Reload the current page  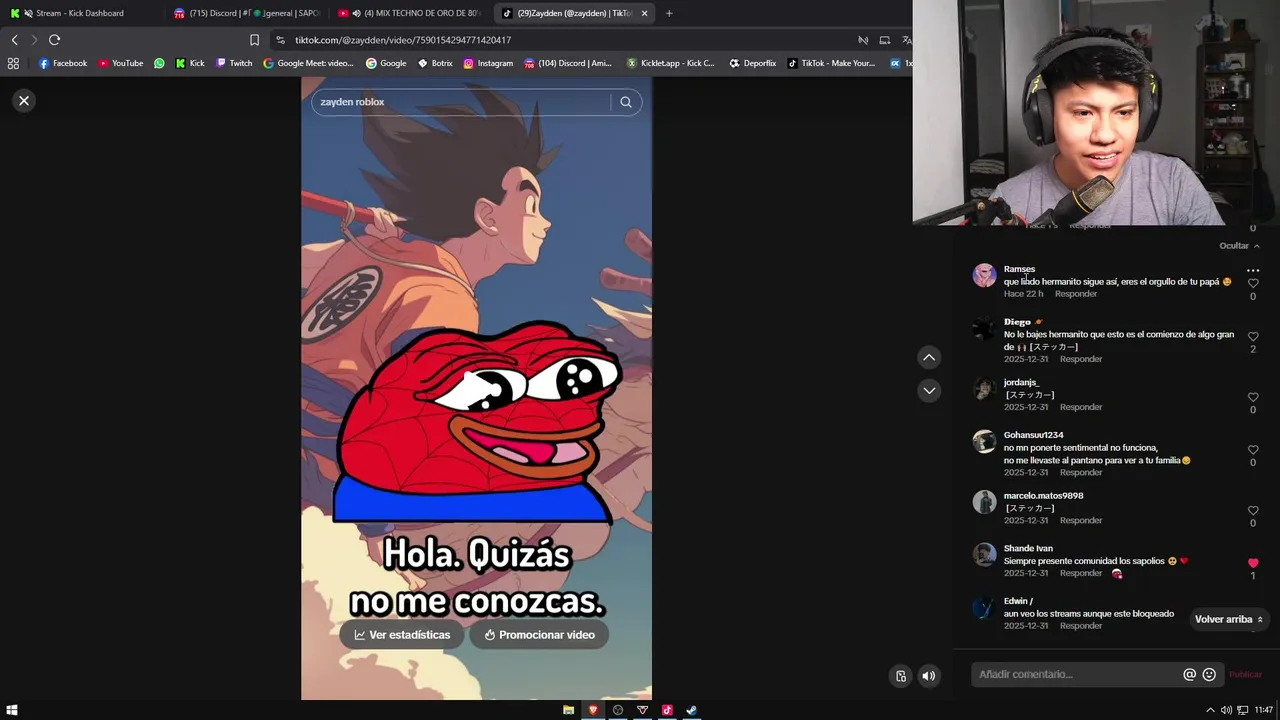[54, 40]
